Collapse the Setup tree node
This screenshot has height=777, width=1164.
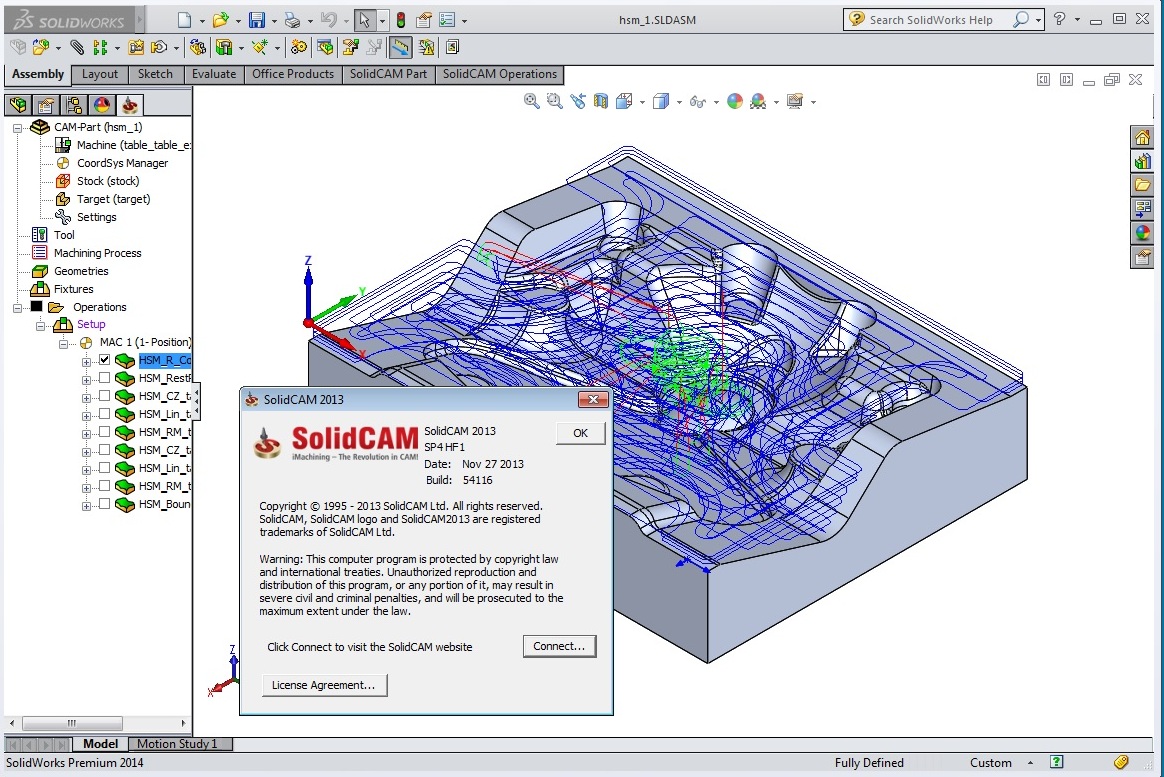[x=40, y=325]
